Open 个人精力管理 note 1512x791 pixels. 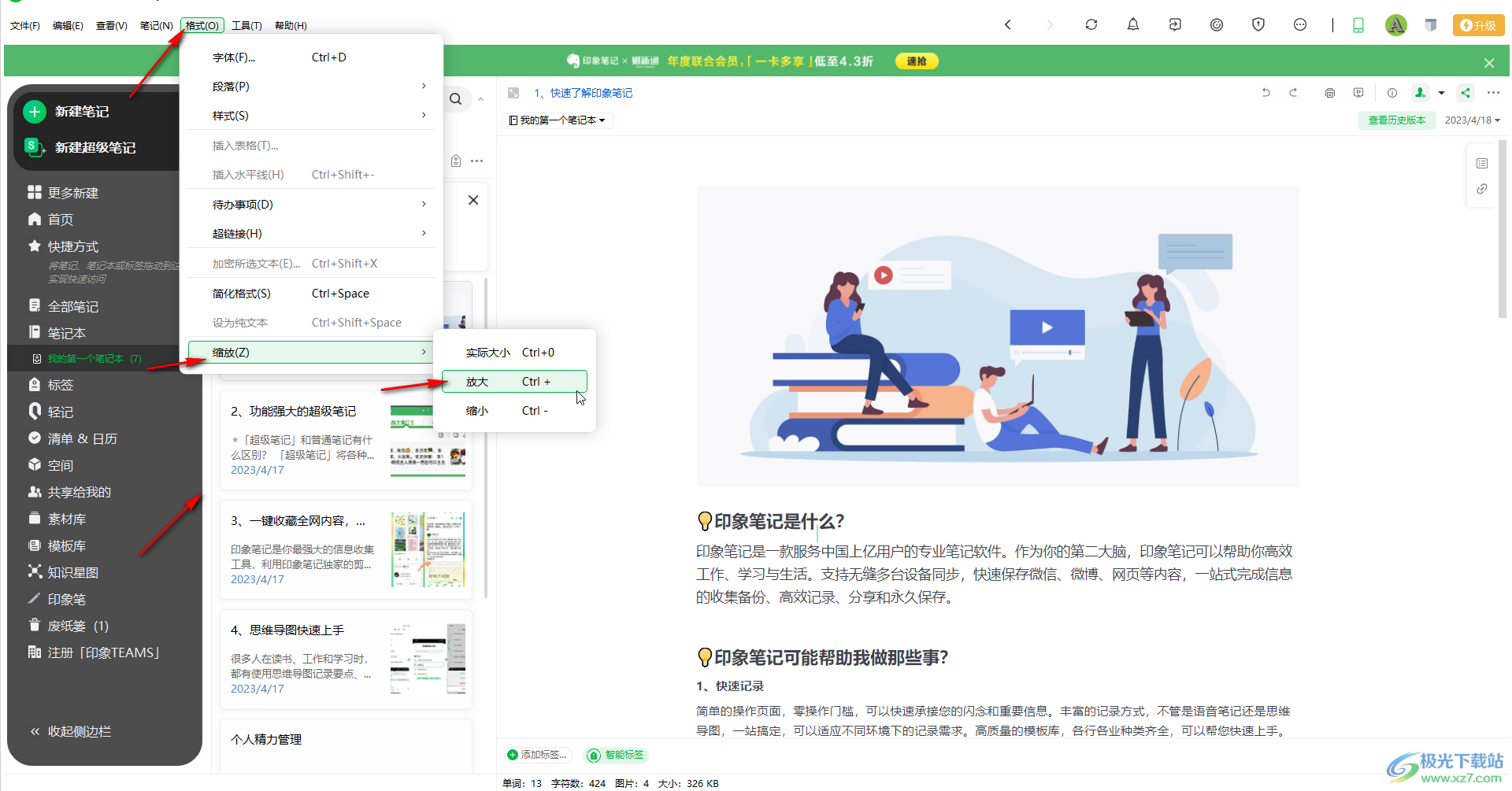[346, 745]
